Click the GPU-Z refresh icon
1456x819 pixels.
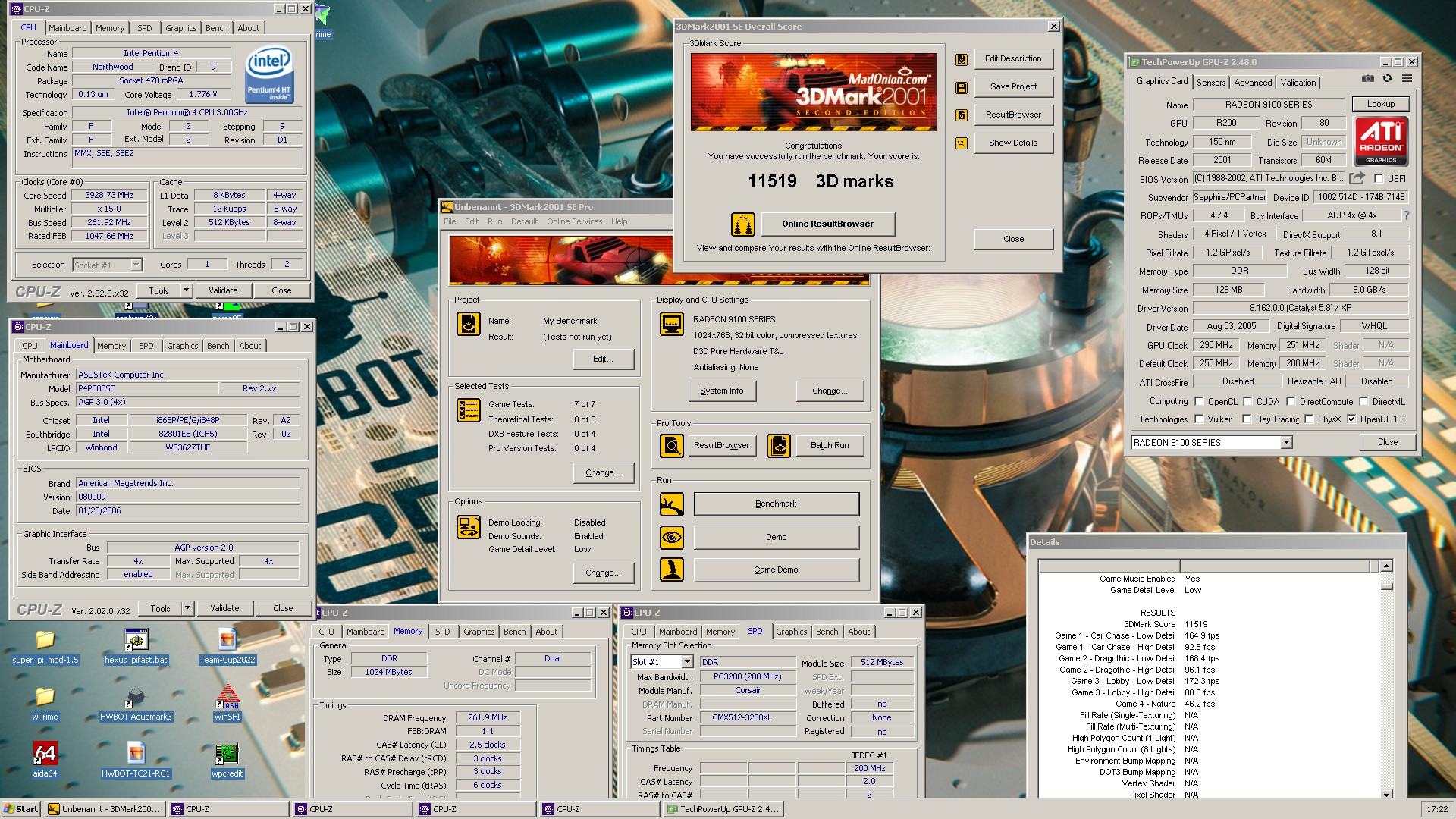[1387, 79]
